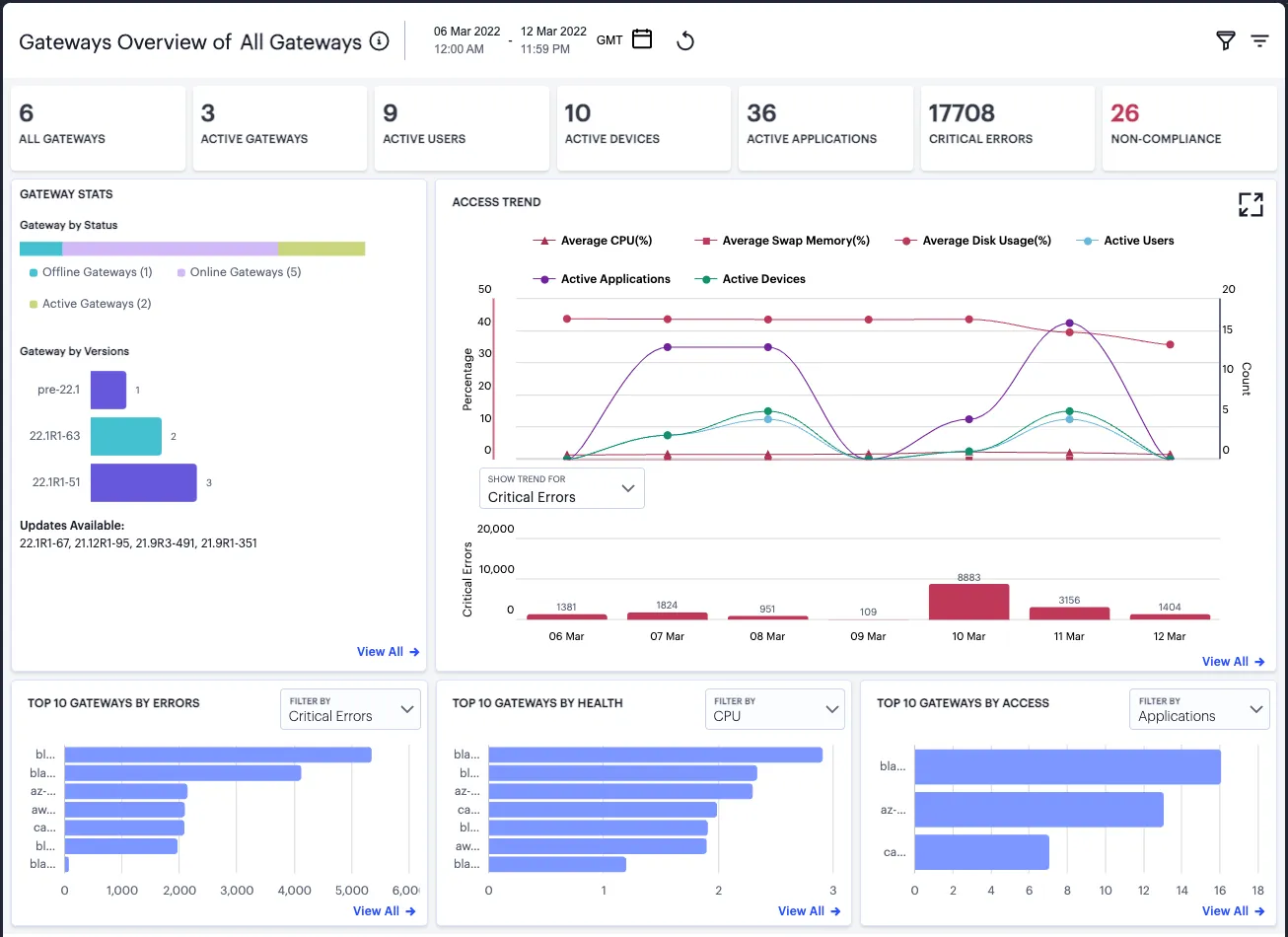
Task: Open the calendar date range picker
Action: click(642, 39)
